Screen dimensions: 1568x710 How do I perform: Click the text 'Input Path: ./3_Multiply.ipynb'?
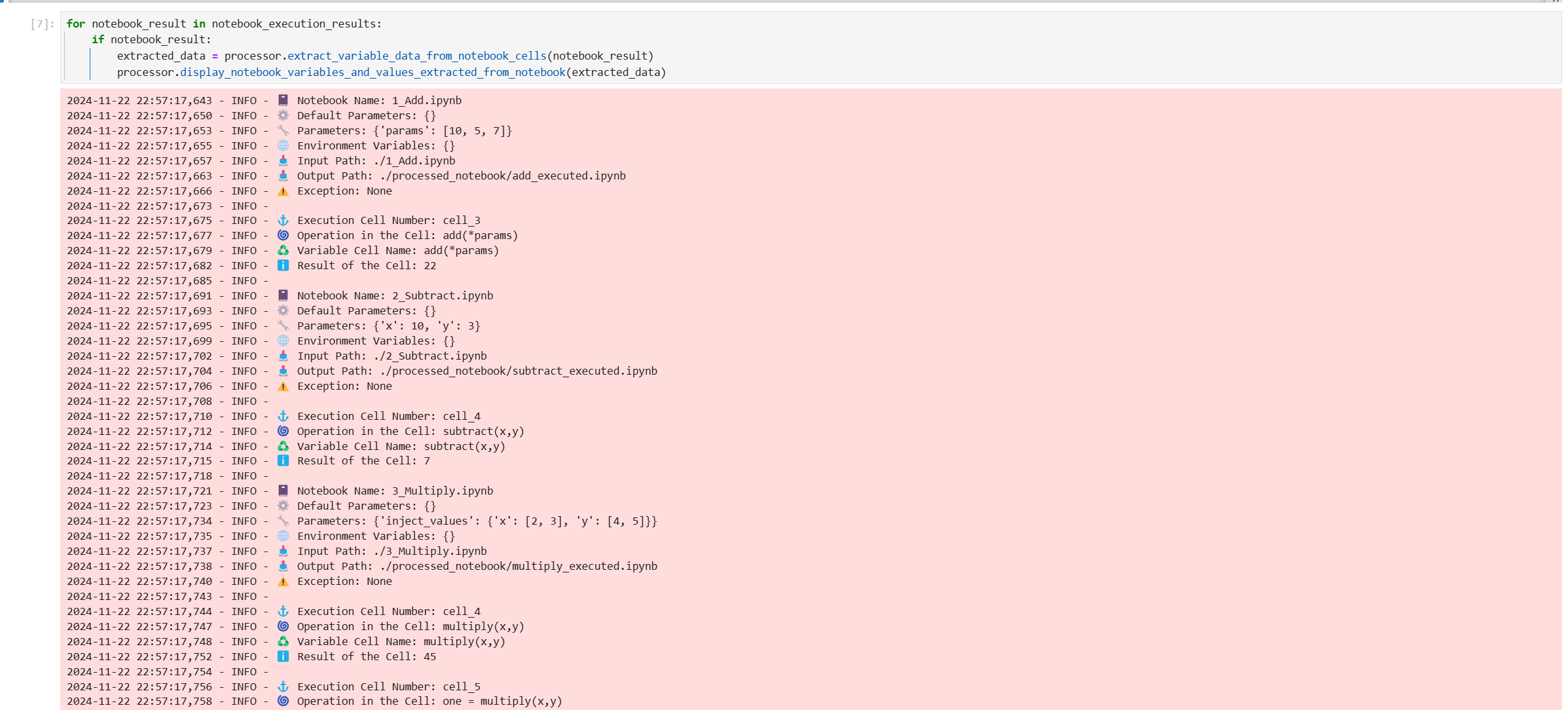pyautogui.click(x=392, y=551)
